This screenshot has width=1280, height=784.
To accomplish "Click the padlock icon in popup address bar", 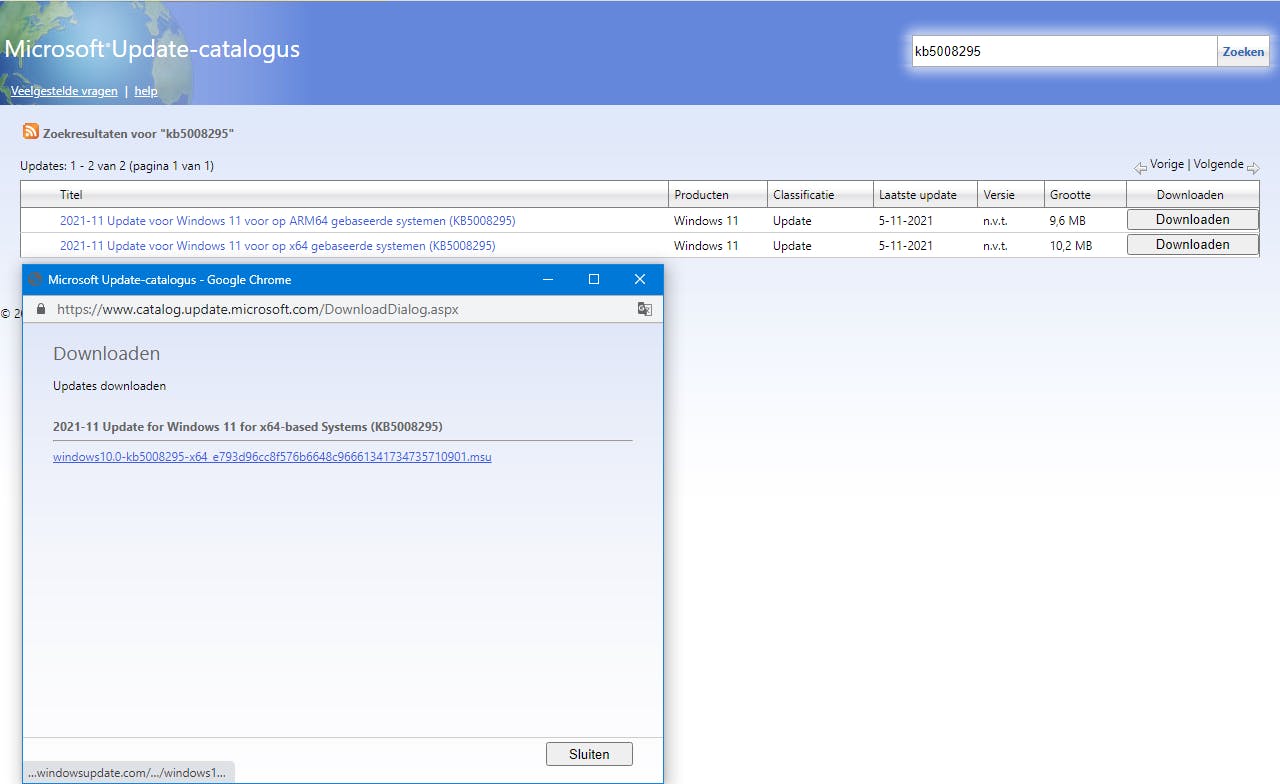I will [41, 310].
